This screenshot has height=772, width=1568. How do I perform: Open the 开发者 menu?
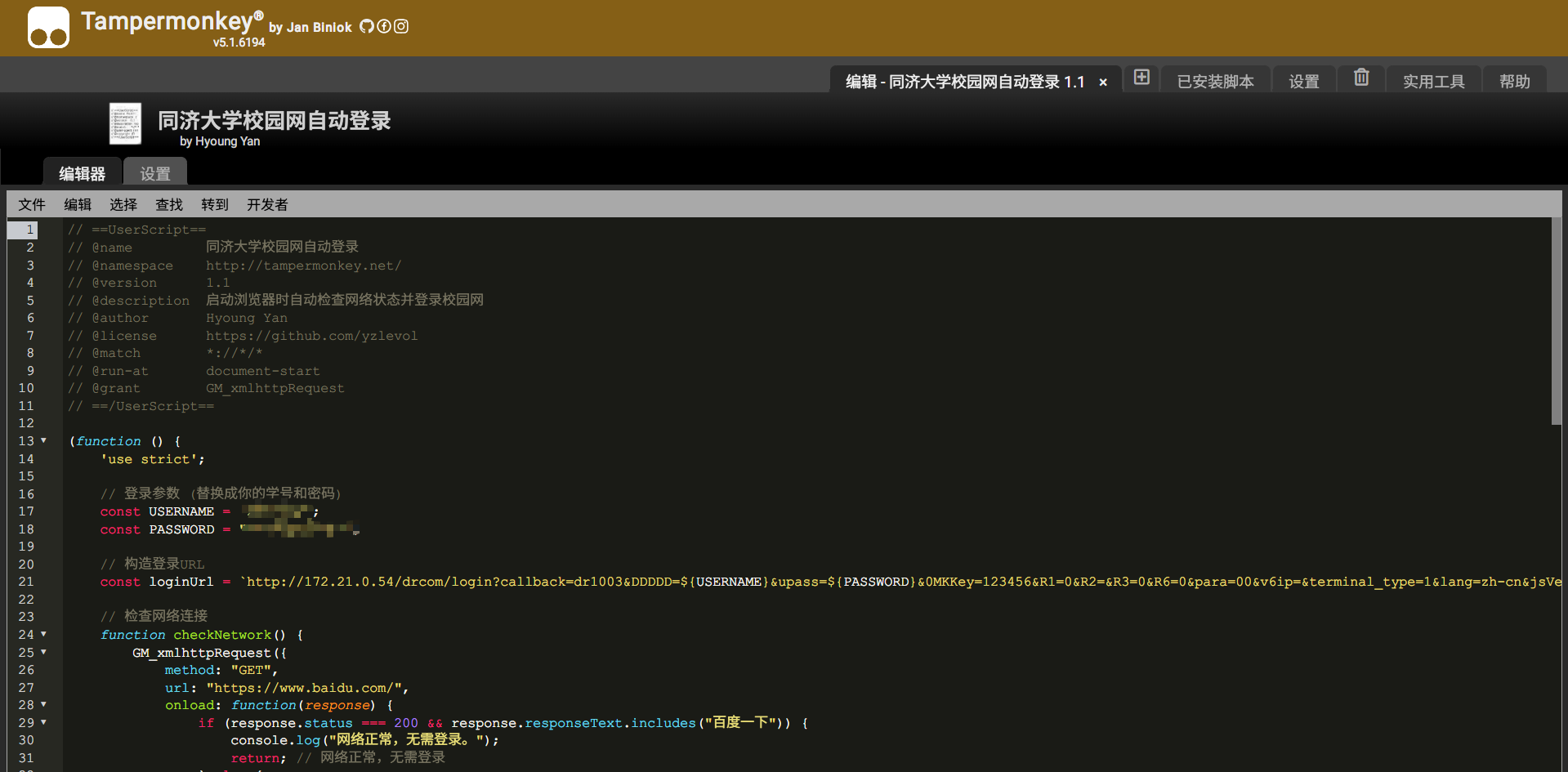click(267, 204)
